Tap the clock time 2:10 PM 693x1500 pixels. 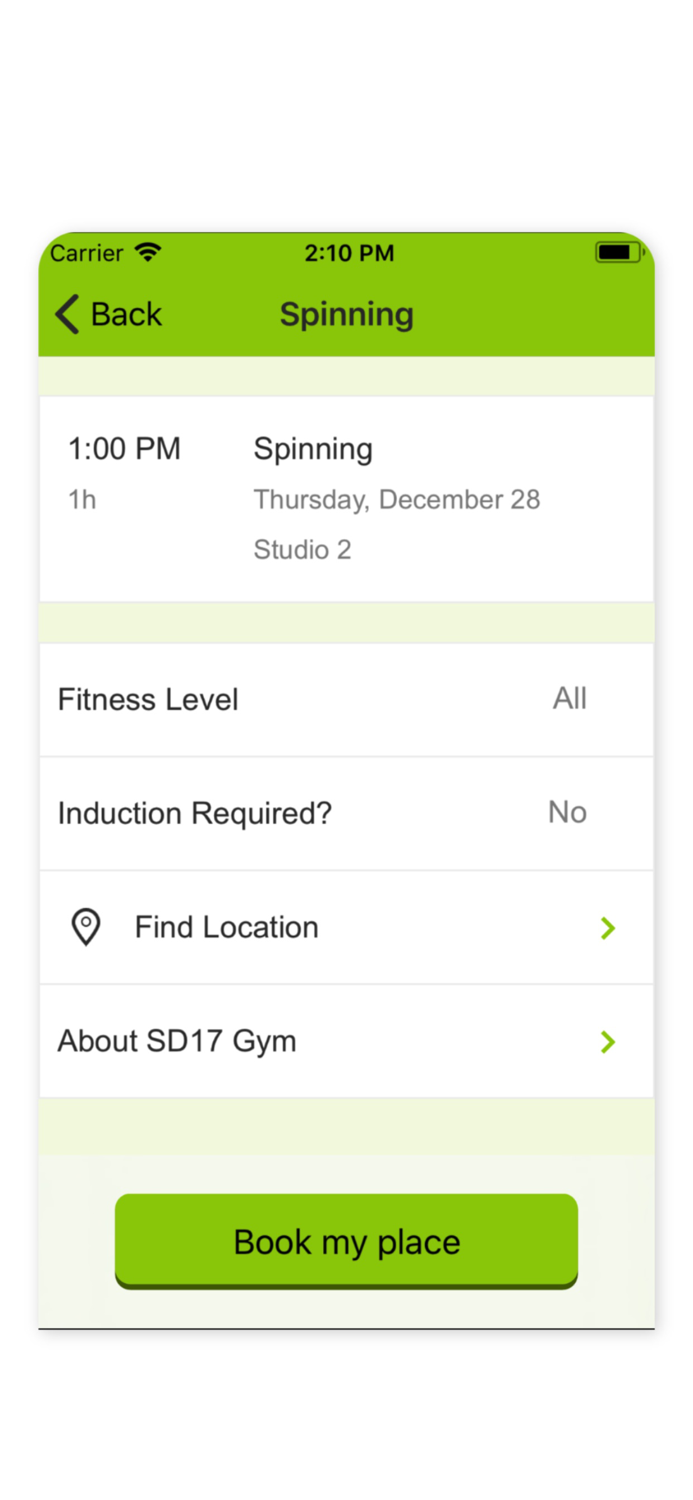click(x=349, y=253)
